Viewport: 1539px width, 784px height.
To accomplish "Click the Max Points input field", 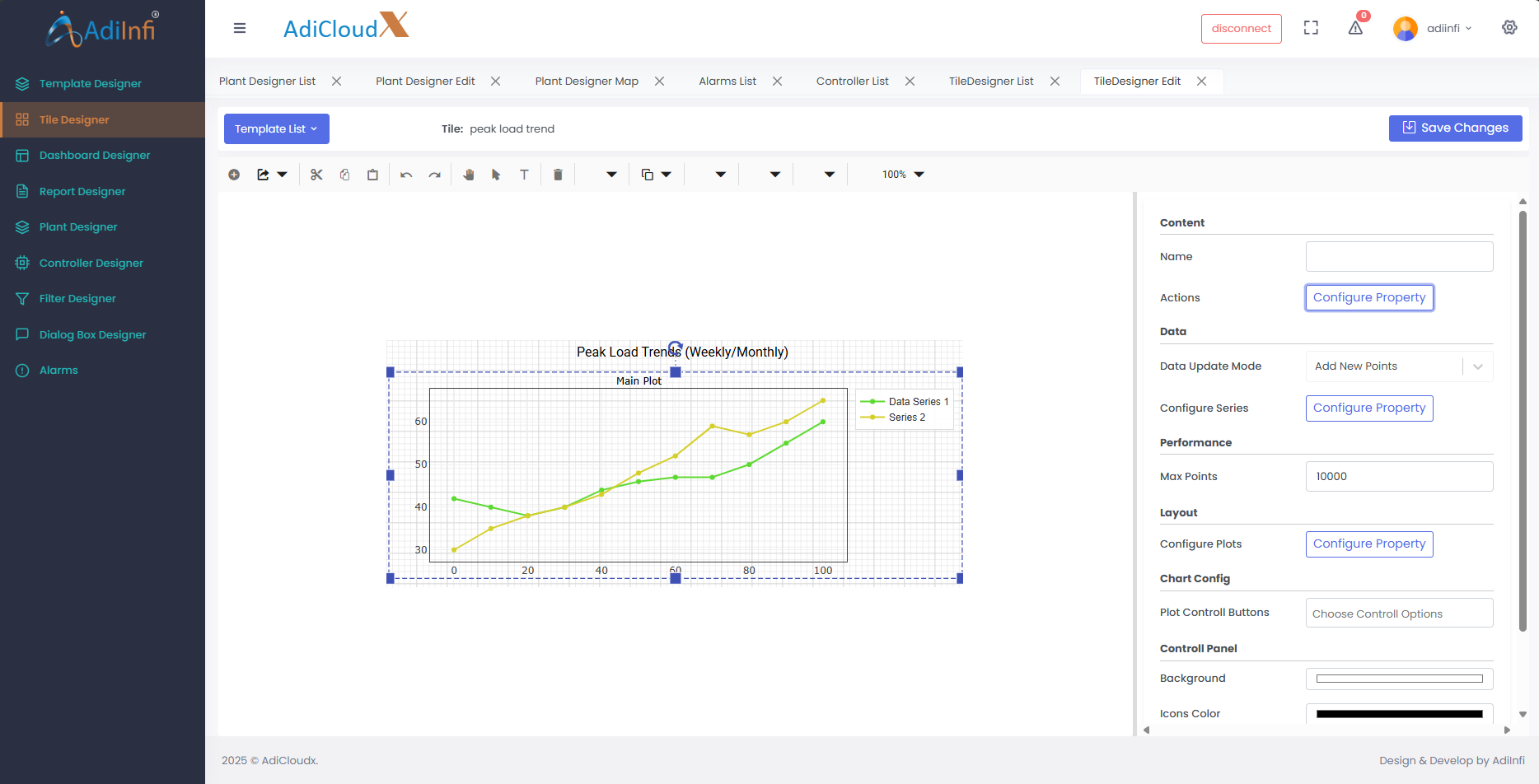I will click(1399, 476).
